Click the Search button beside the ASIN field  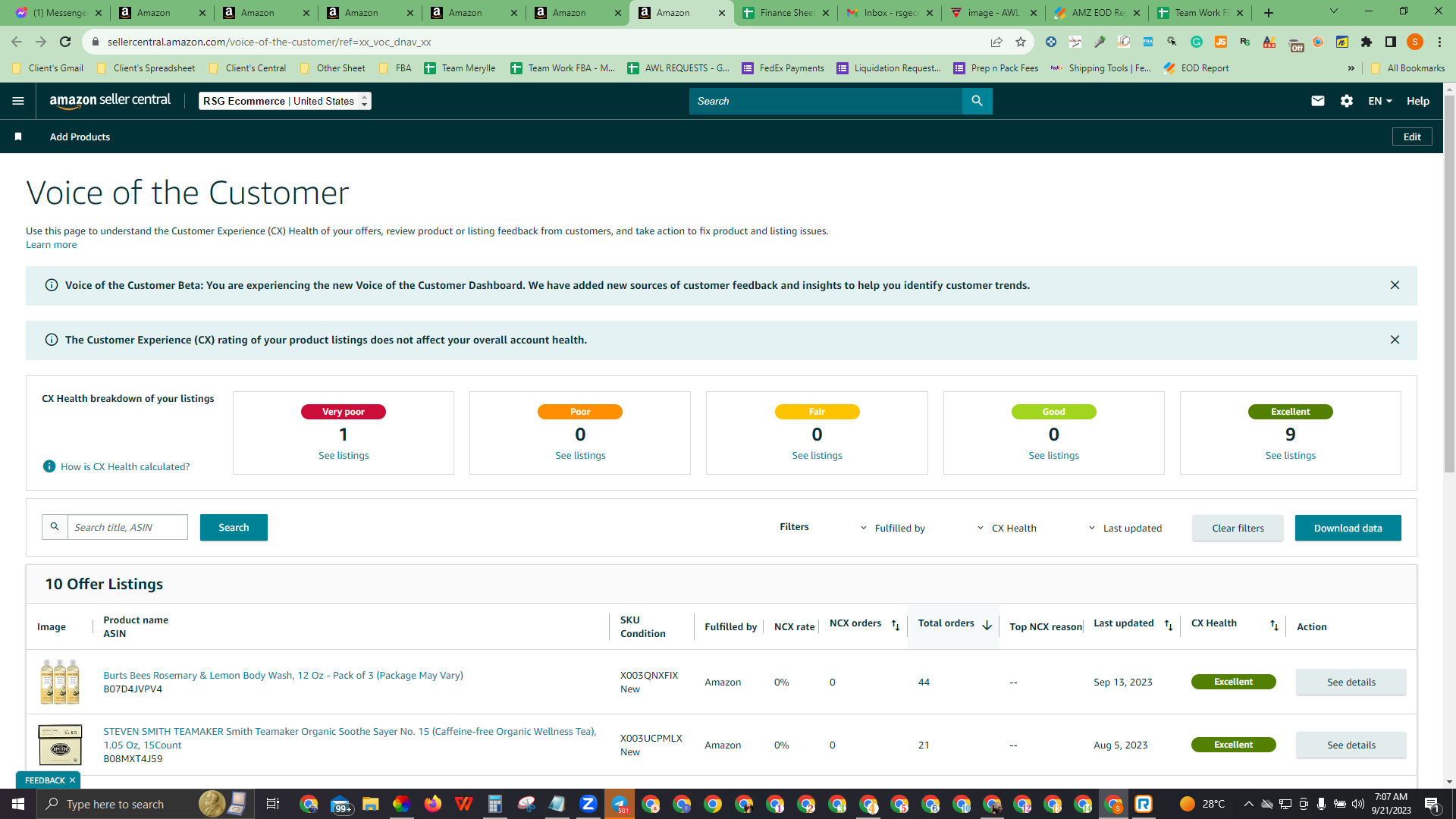click(x=234, y=528)
